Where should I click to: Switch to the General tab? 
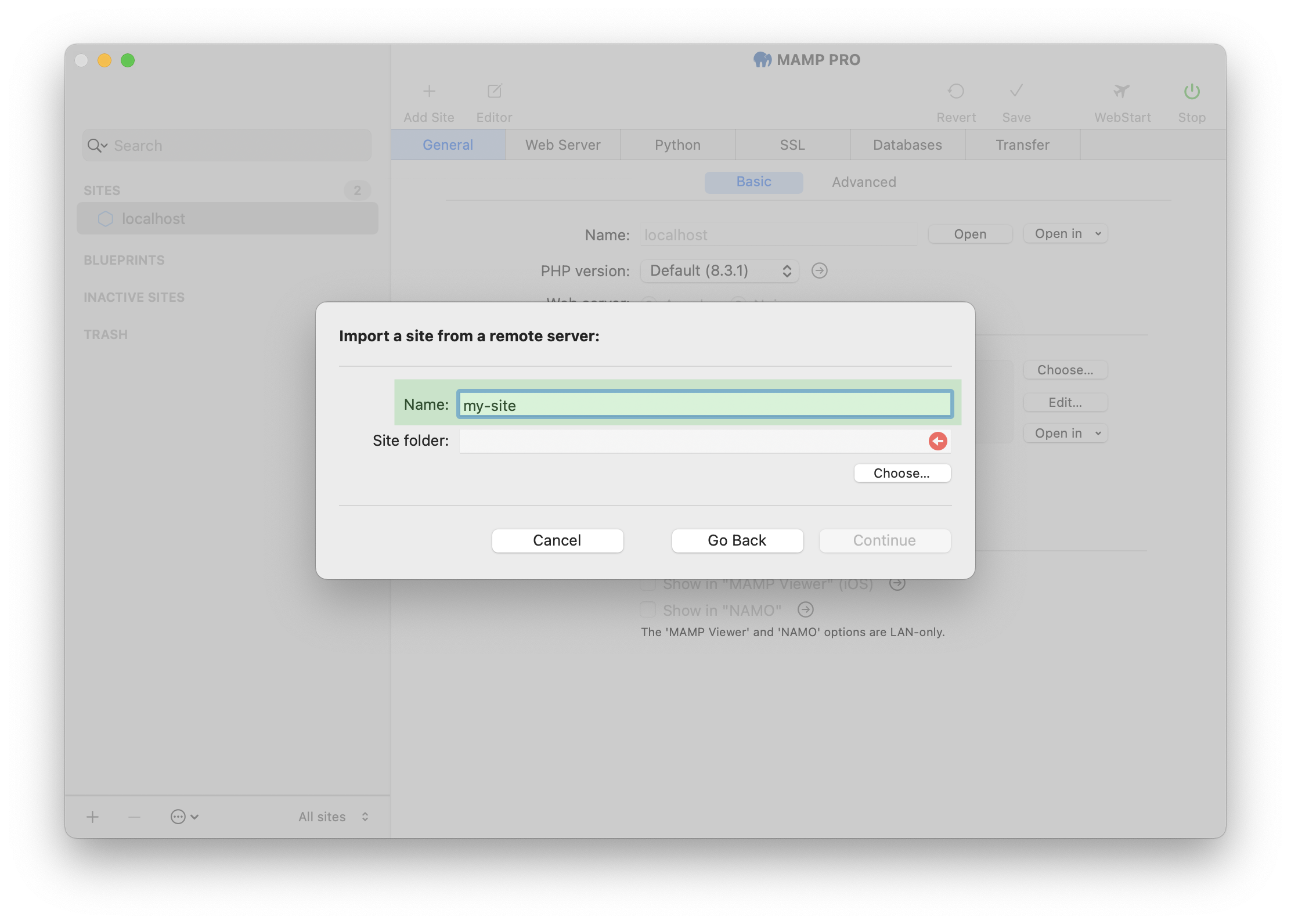pos(448,145)
